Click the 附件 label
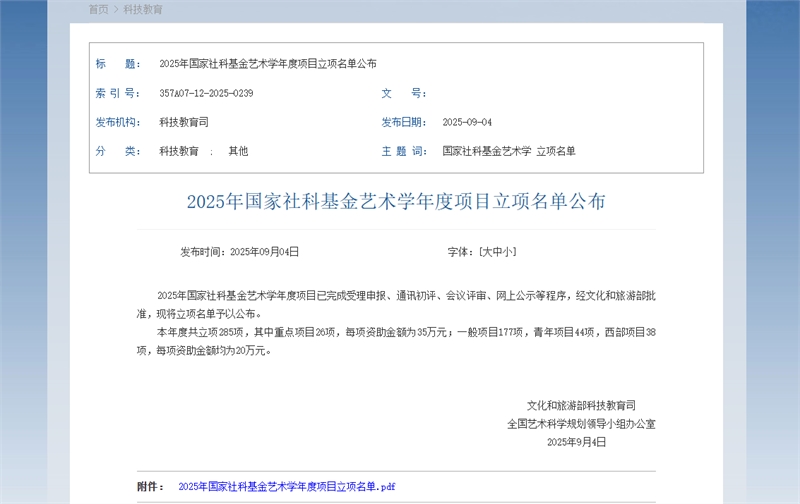Screen dimensions: 800x504 (x=150, y=487)
